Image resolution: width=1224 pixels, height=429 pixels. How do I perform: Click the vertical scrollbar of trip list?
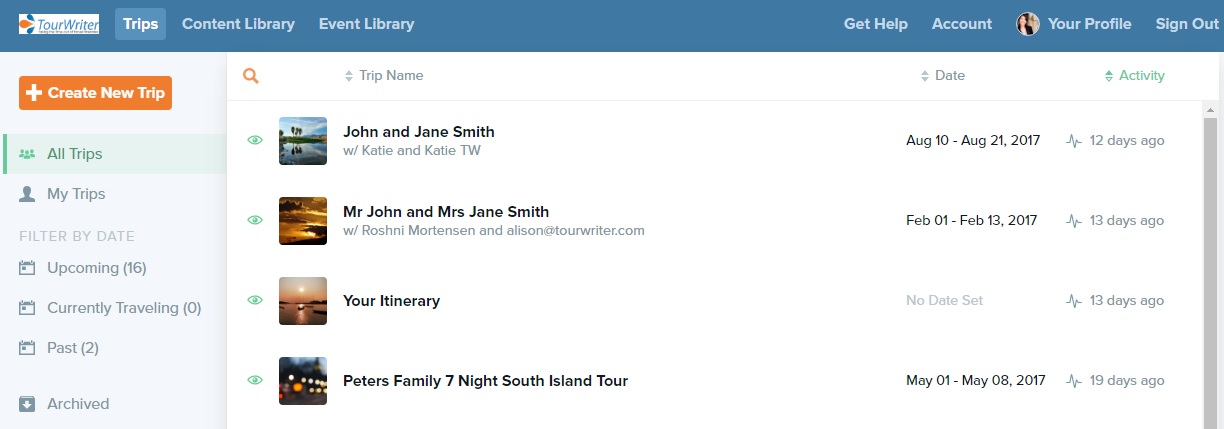point(1210,270)
